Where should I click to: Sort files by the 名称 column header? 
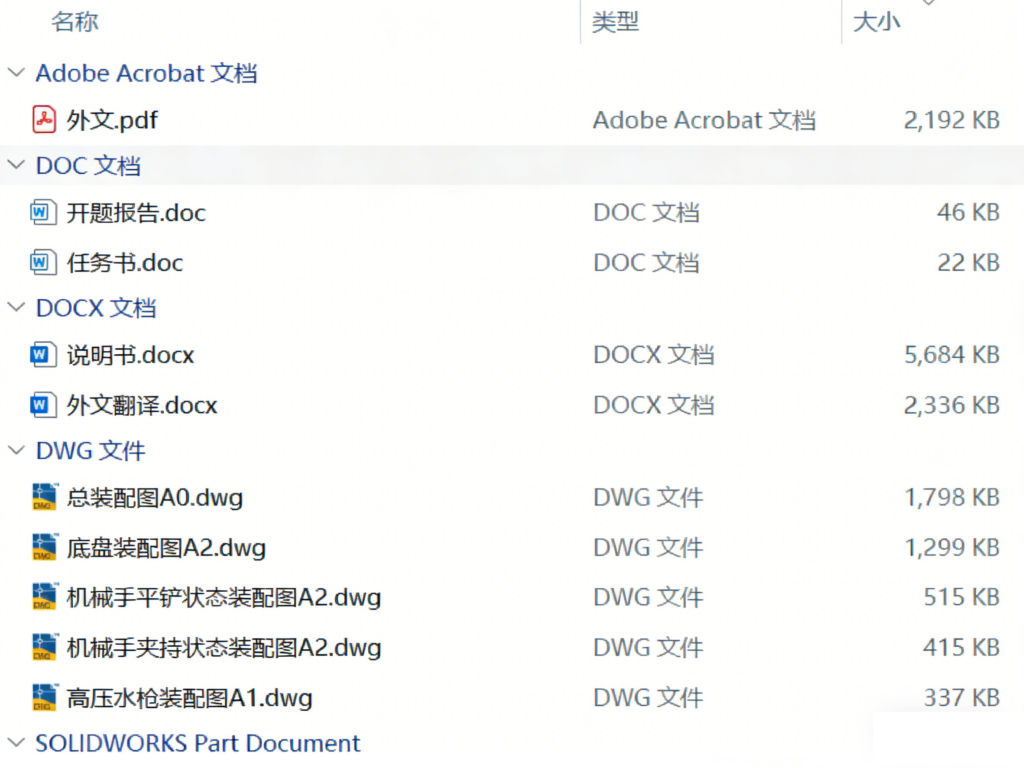(x=76, y=22)
